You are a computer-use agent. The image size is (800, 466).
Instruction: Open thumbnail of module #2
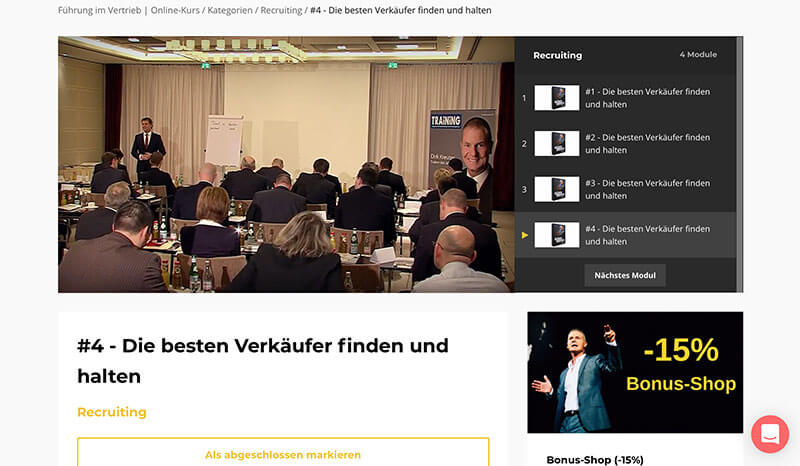coord(557,143)
